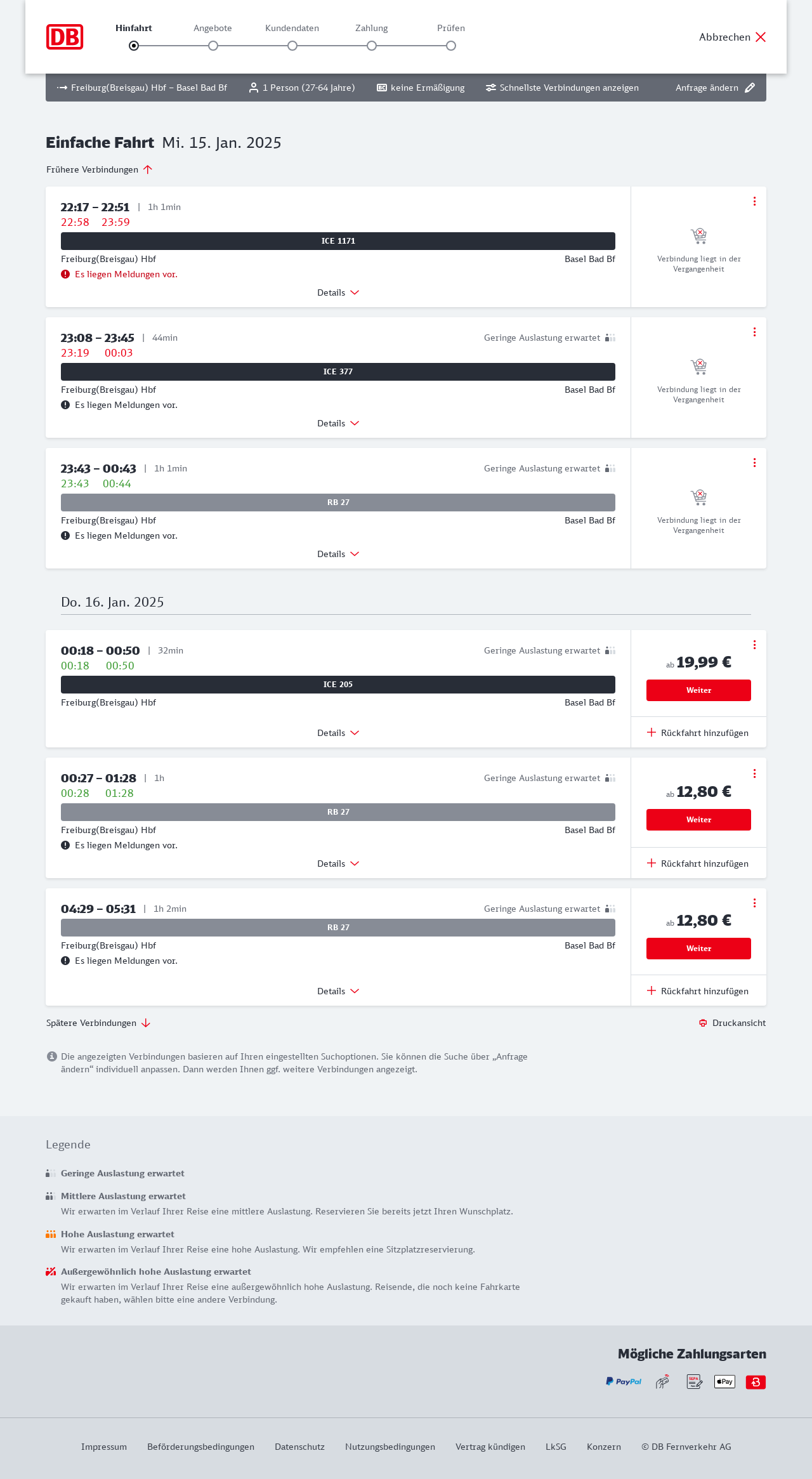Click the plus icon for ICE 205 Rückfahrt
Viewport: 812px width, 1479px height.
click(652, 732)
